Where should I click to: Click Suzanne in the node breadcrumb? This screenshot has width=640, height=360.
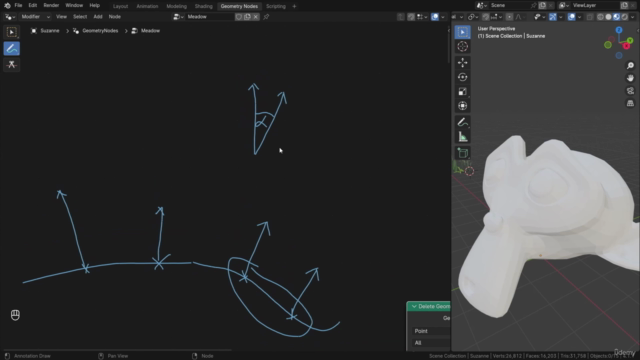coord(50,31)
